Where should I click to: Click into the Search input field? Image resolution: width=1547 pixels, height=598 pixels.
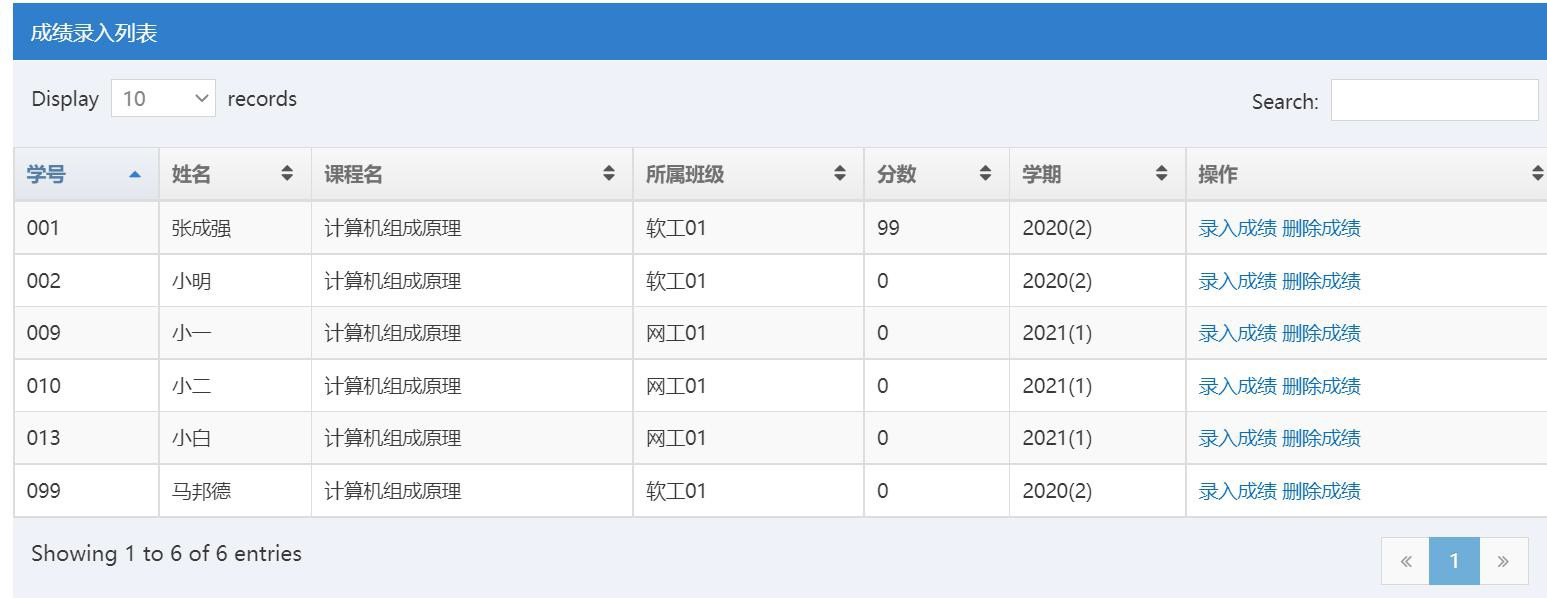[1433, 100]
